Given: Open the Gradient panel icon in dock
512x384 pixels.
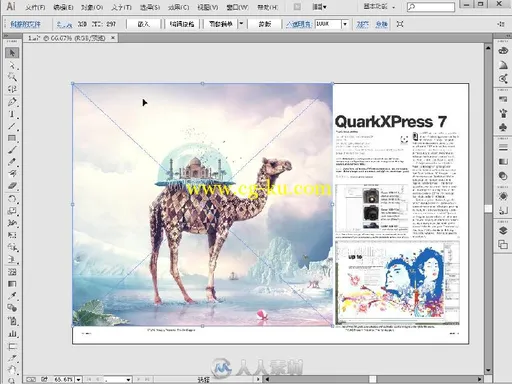Looking at the screenshot, I should click(503, 162).
